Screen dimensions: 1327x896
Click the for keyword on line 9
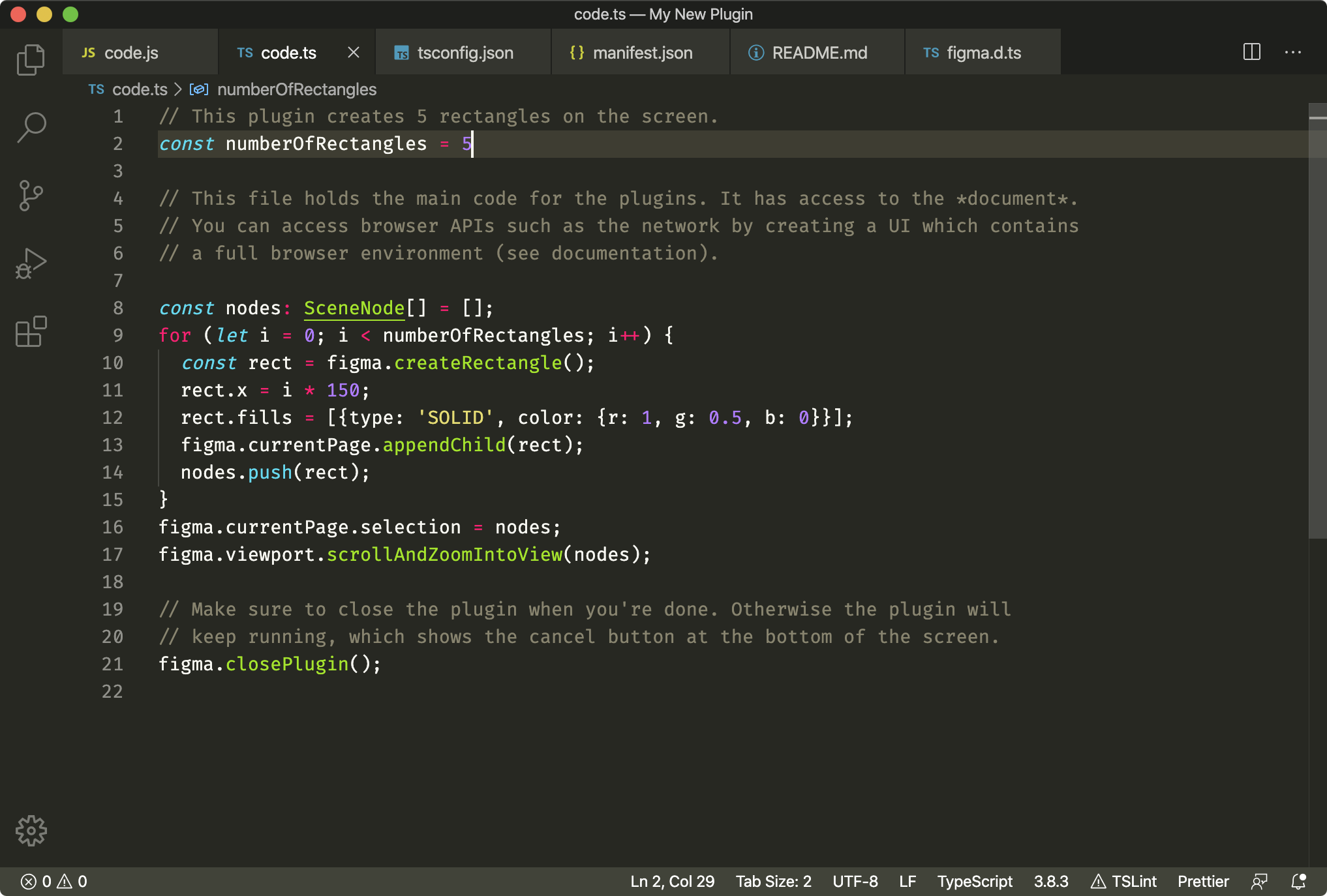[175, 335]
